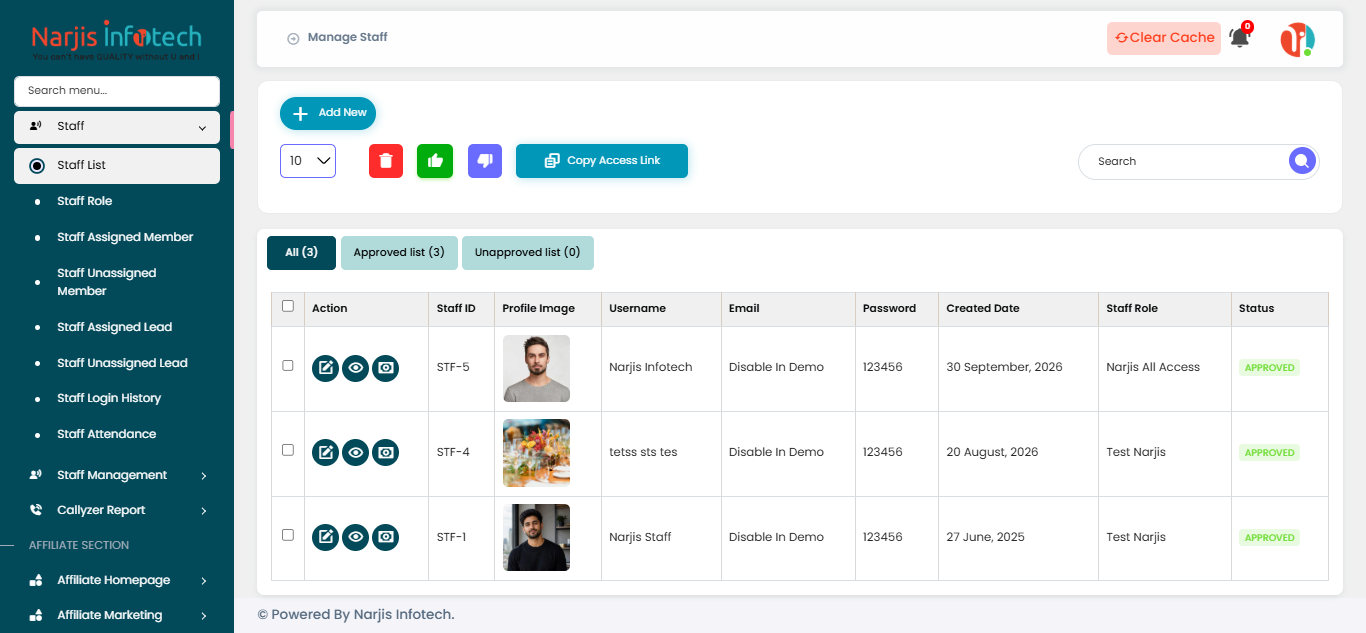Screen dimensions: 1366x633
Task: Click the Add New button
Action: (328, 113)
